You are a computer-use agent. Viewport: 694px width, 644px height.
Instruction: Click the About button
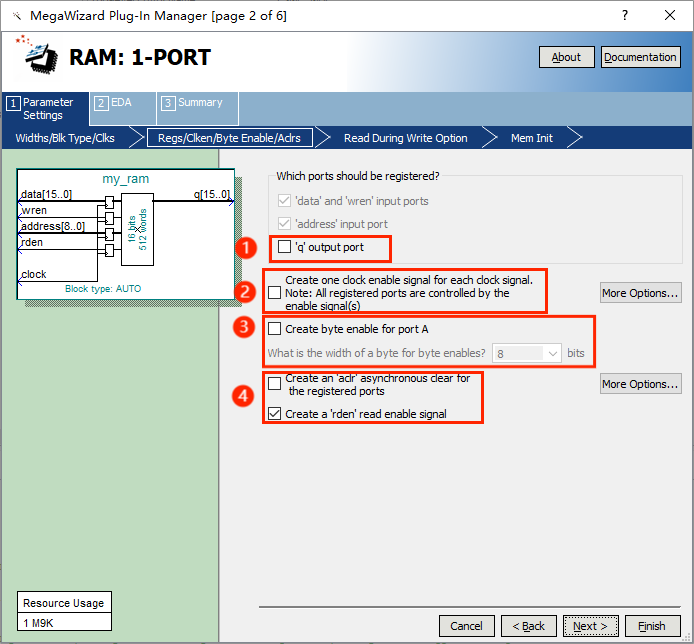click(566, 57)
